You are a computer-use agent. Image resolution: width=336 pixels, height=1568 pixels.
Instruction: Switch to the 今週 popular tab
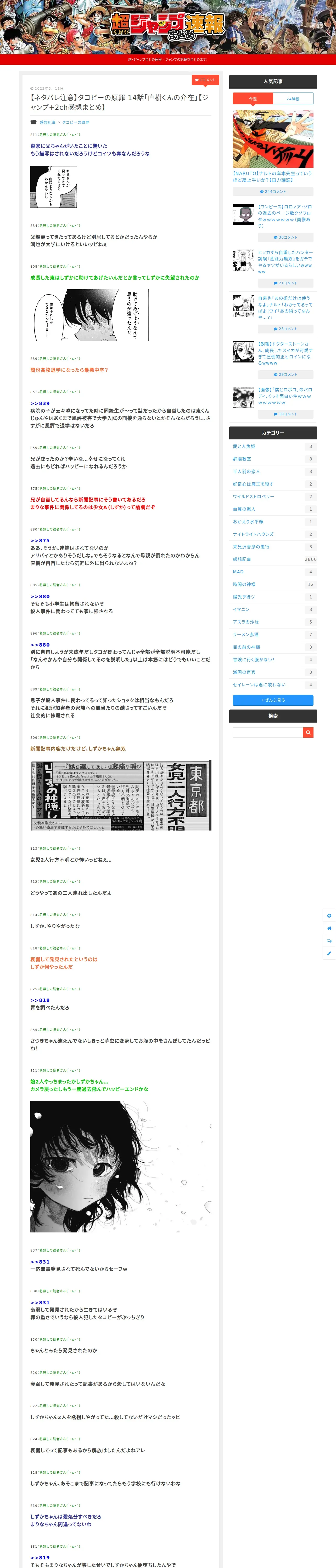[x=253, y=99]
